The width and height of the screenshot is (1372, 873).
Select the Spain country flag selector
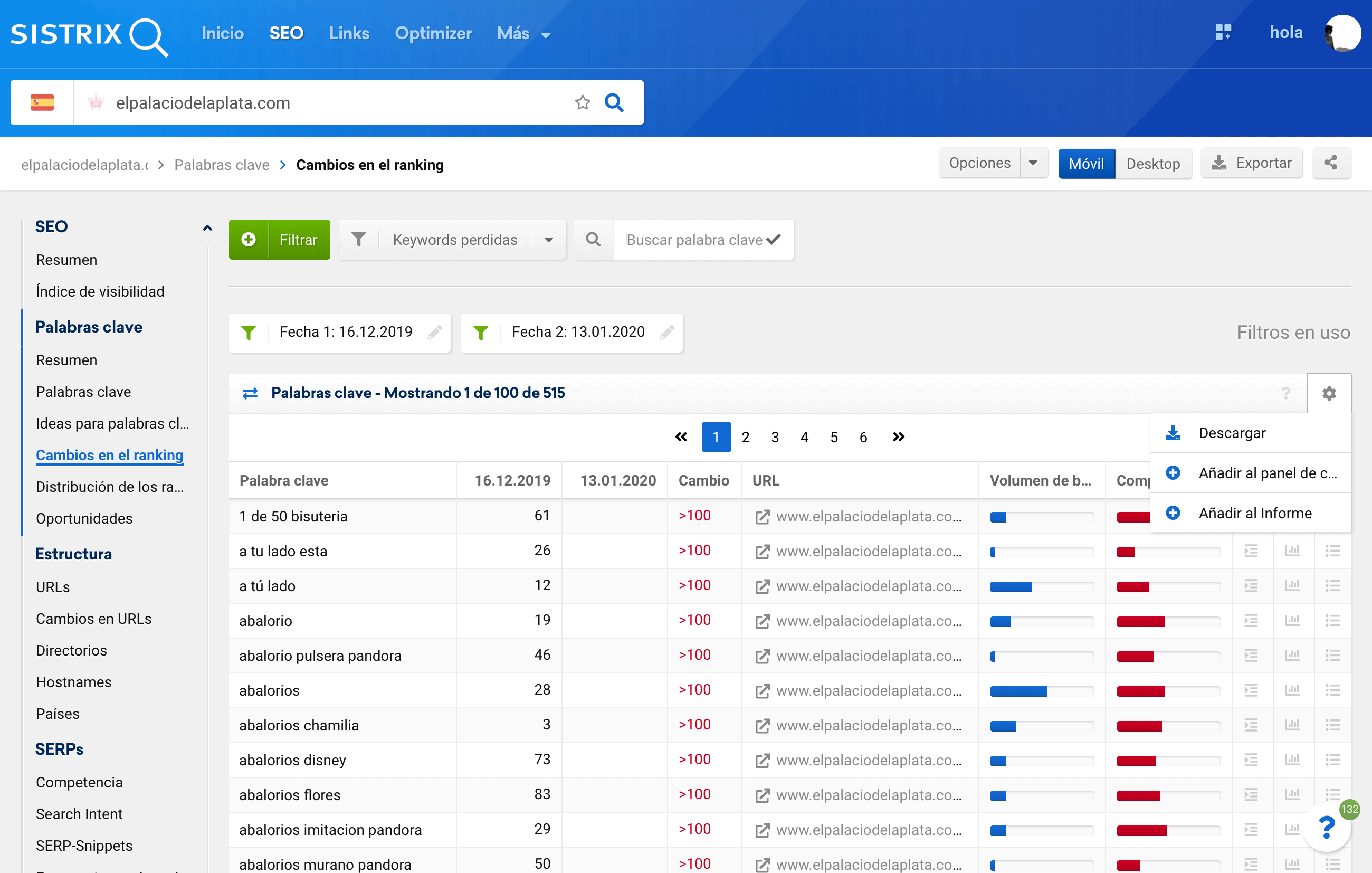tap(42, 103)
